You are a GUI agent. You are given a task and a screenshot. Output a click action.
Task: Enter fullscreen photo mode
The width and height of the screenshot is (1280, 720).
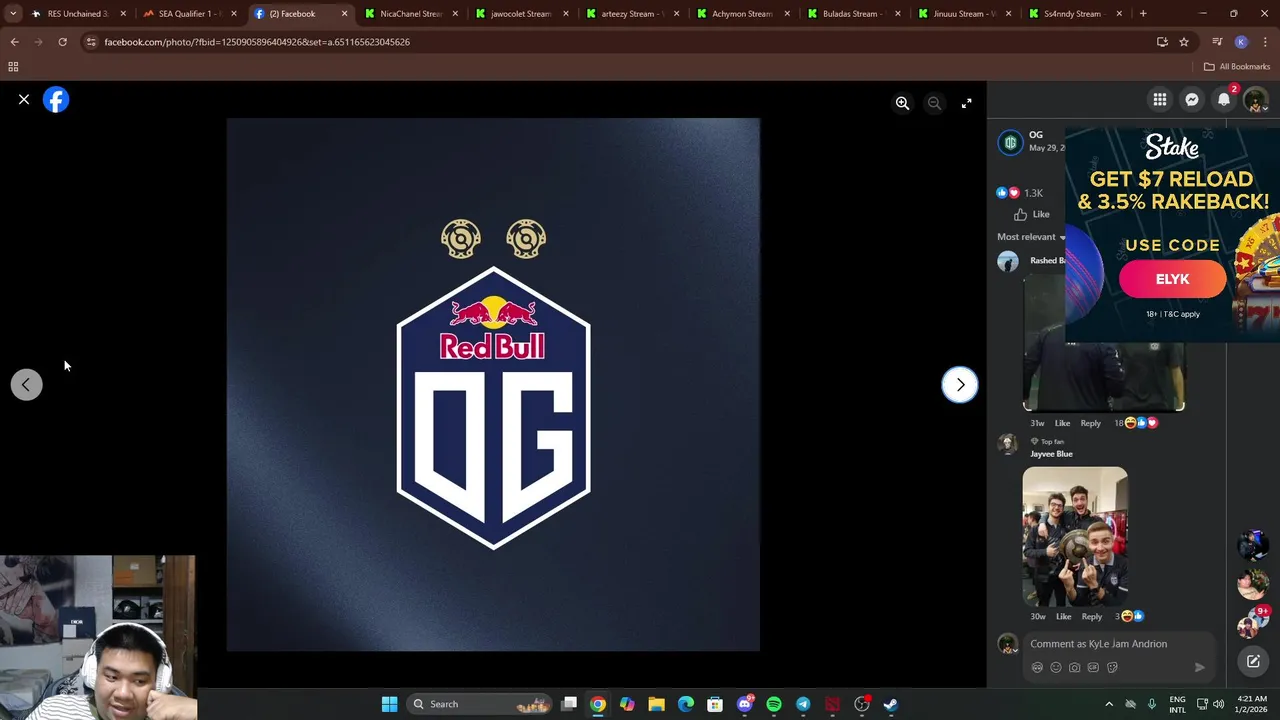click(x=966, y=103)
